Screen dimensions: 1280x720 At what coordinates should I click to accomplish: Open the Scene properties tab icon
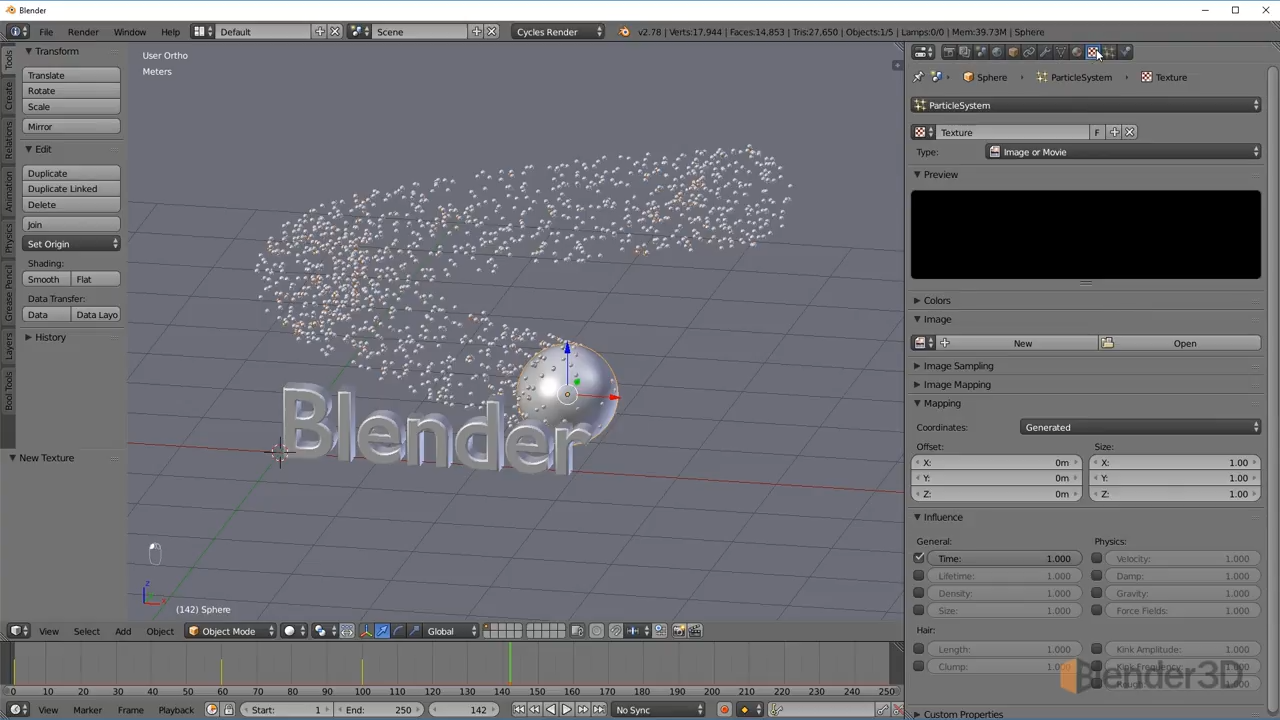coord(981,52)
